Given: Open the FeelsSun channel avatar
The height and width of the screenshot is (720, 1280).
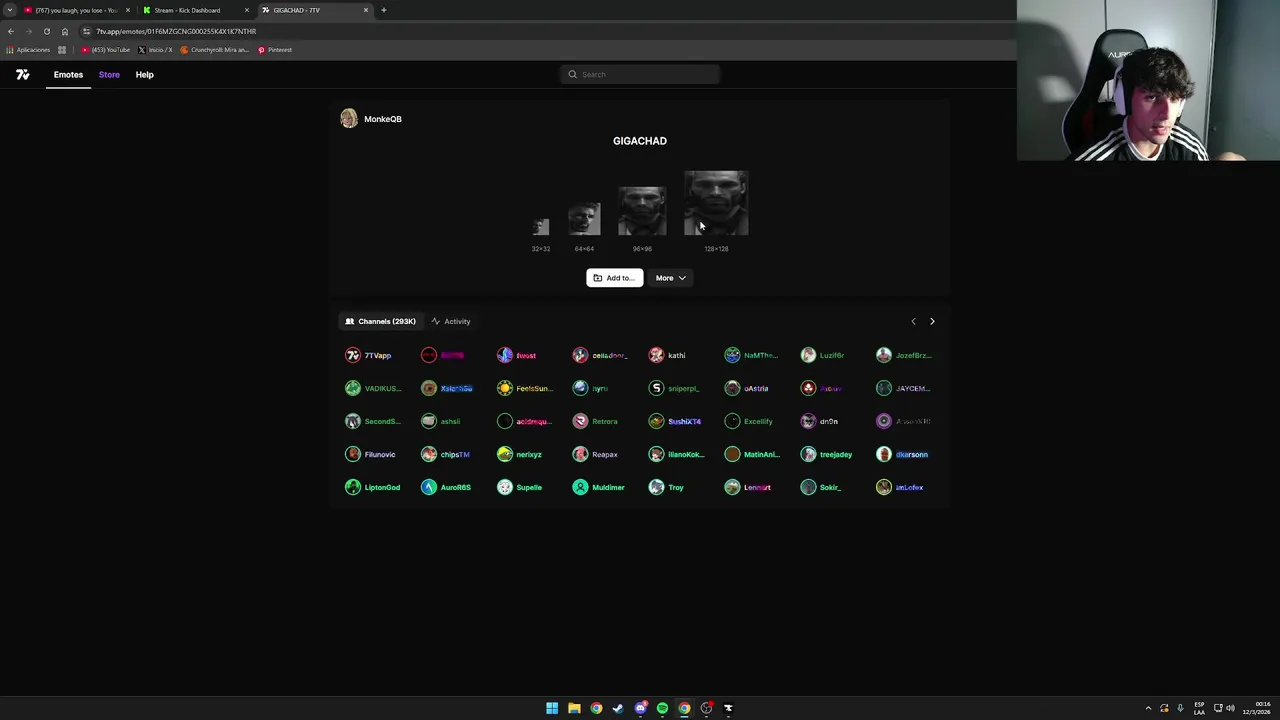Looking at the screenshot, I should tap(504, 388).
